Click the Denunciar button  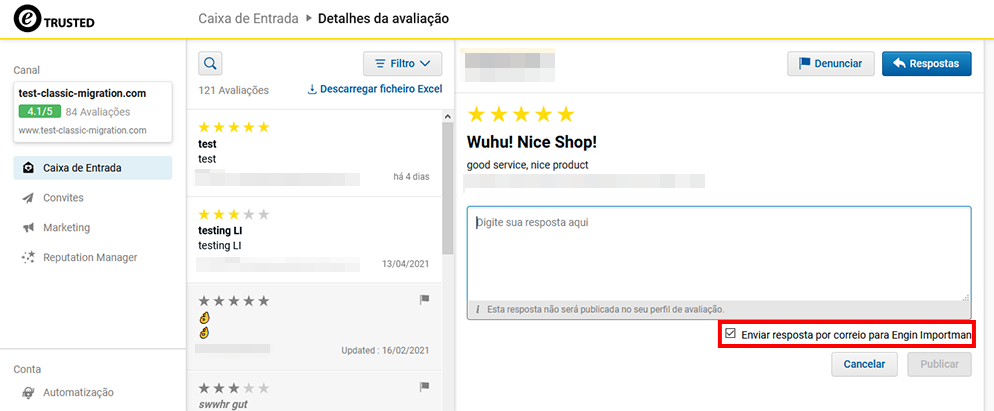coord(830,63)
